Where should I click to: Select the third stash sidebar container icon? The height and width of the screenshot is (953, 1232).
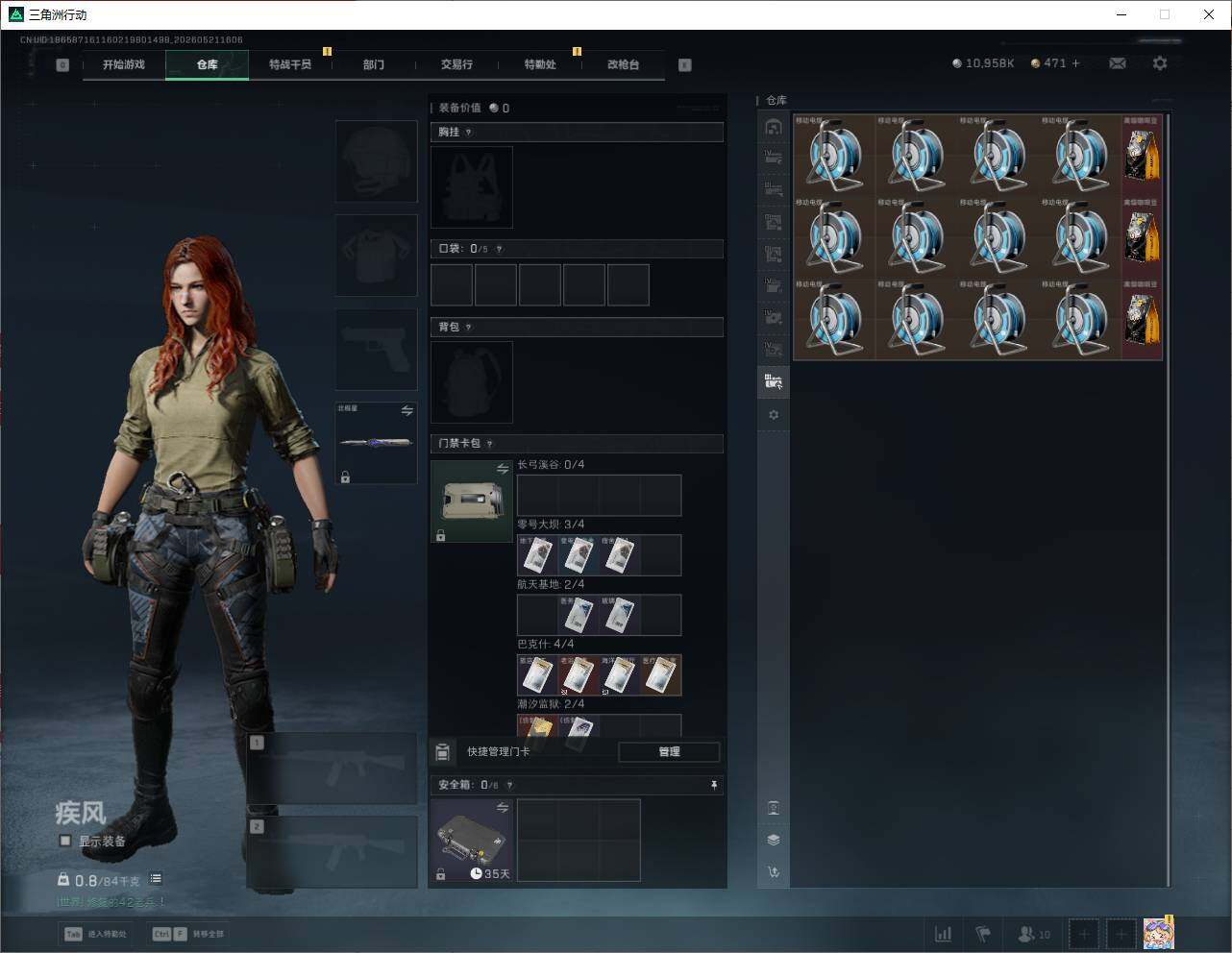click(774, 189)
